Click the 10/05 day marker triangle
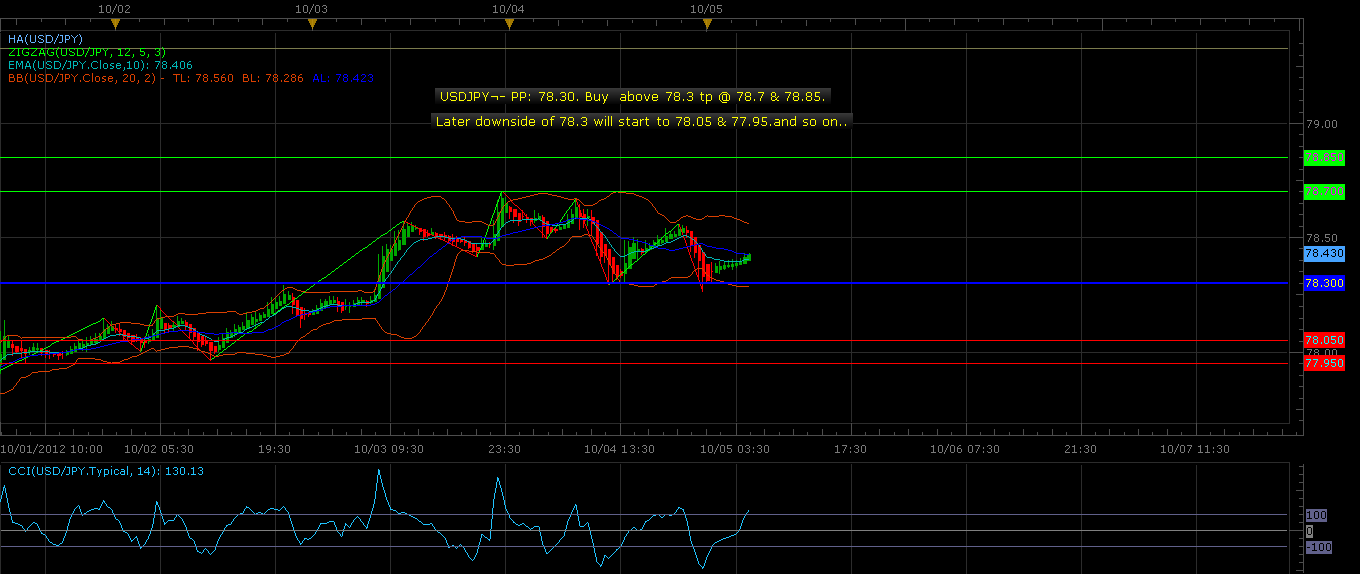 point(706,22)
